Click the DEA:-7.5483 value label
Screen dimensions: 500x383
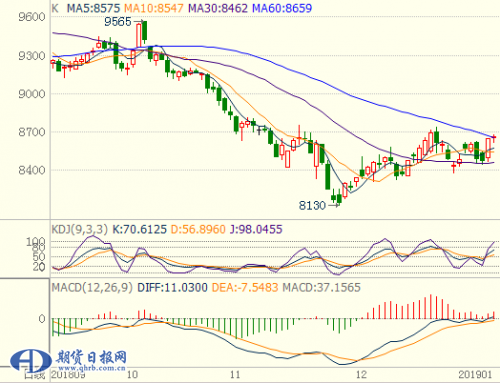(x=245, y=287)
